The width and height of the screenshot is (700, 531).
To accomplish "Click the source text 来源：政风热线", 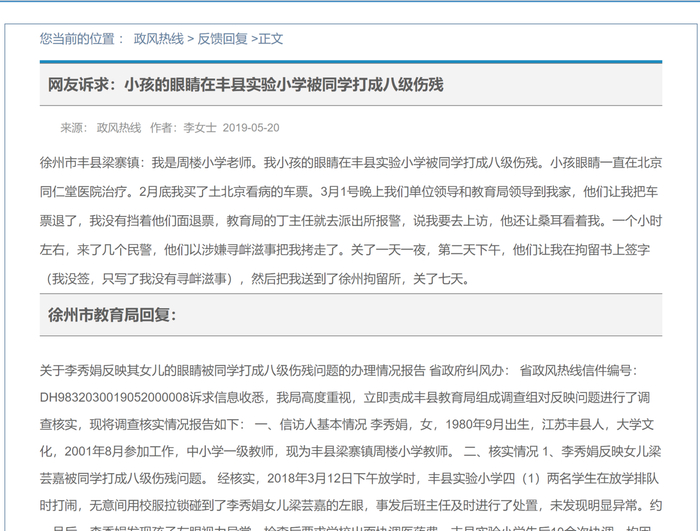I will (x=100, y=128).
